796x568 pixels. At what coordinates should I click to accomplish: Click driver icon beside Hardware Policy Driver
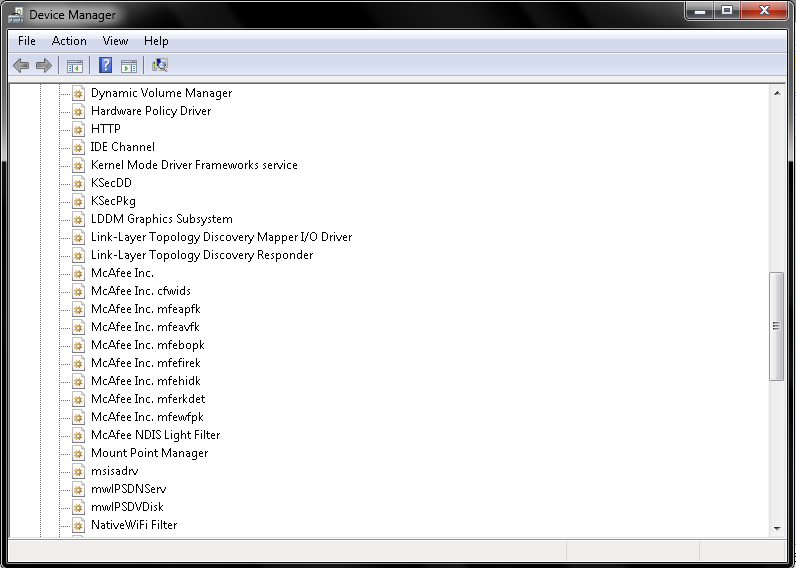[78, 111]
